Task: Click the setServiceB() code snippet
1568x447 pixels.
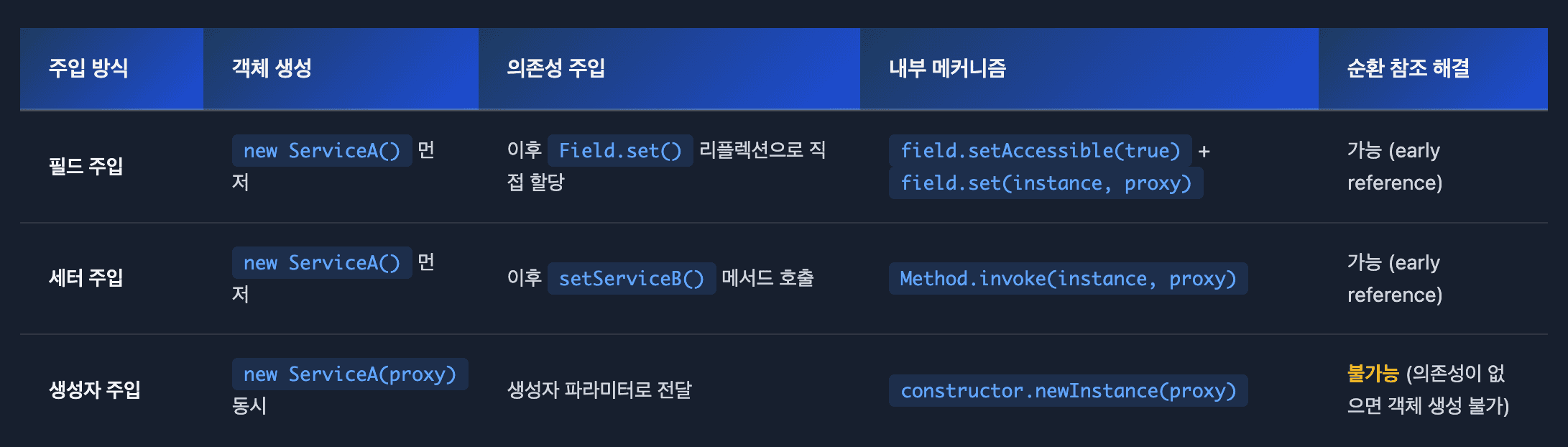Action: click(631, 279)
